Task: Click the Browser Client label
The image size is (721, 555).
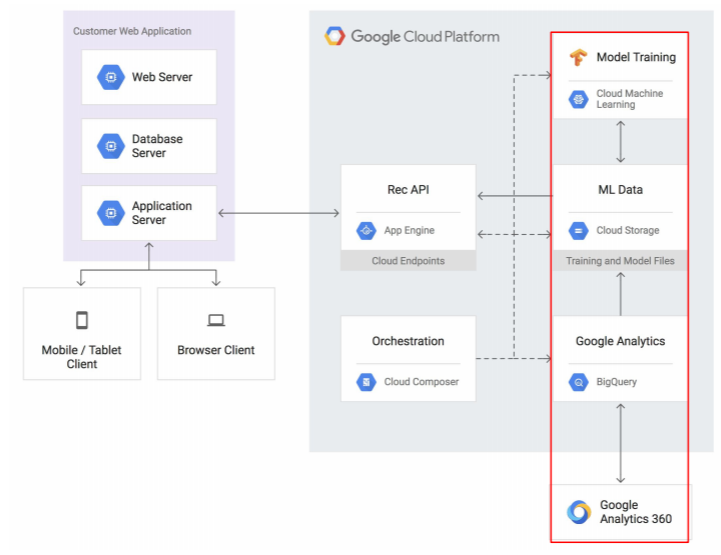Action: tap(216, 350)
